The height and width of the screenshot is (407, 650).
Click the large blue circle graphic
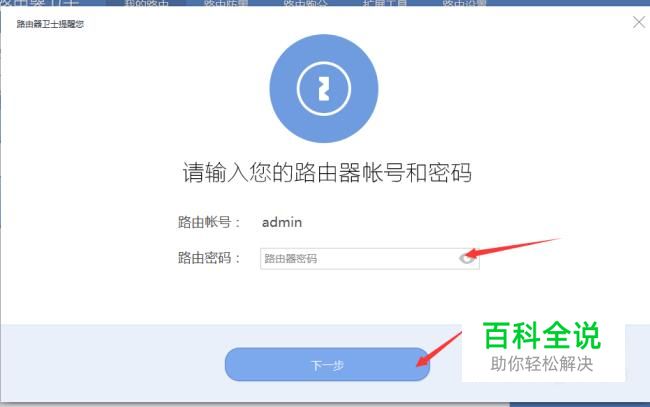coord(324,89)
